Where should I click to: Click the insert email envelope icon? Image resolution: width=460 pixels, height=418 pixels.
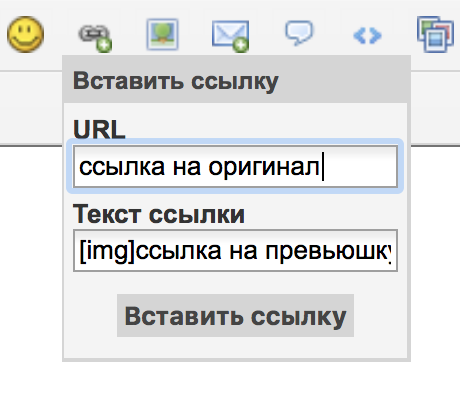(x=231, y=36)
